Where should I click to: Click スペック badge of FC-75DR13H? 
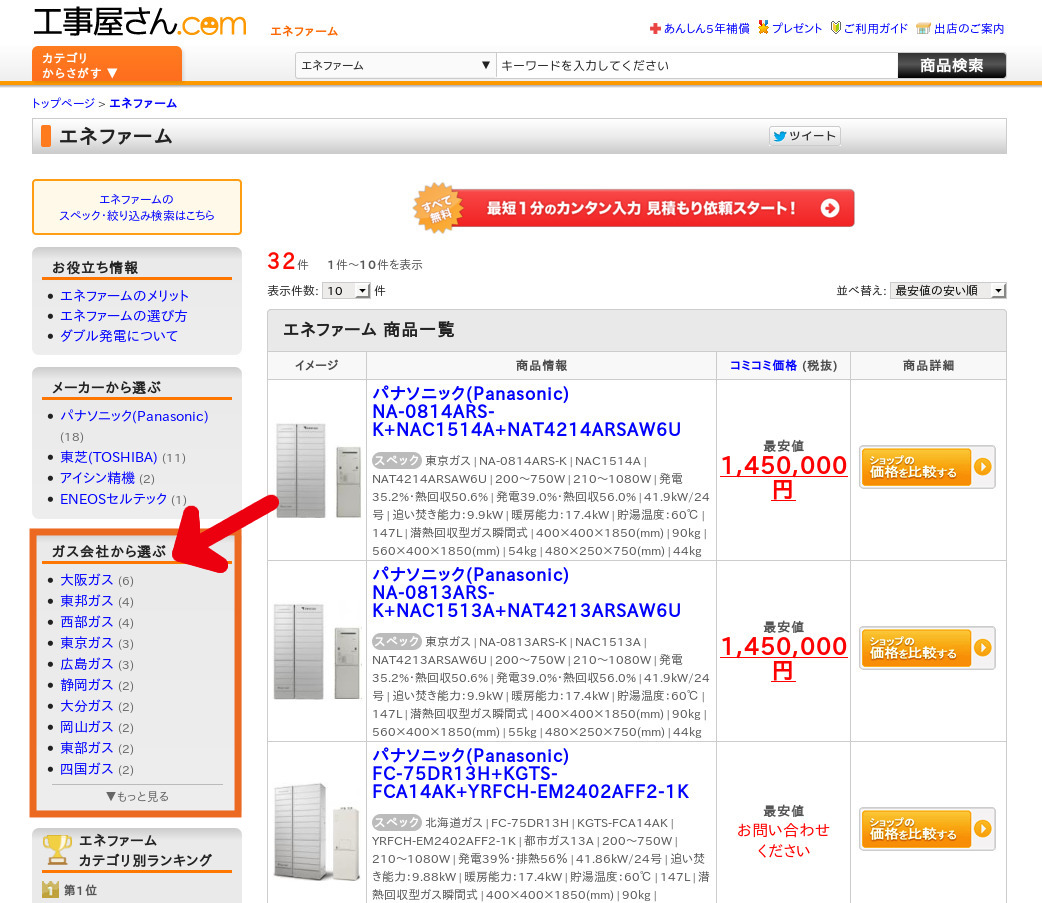(x=397, y=822)
